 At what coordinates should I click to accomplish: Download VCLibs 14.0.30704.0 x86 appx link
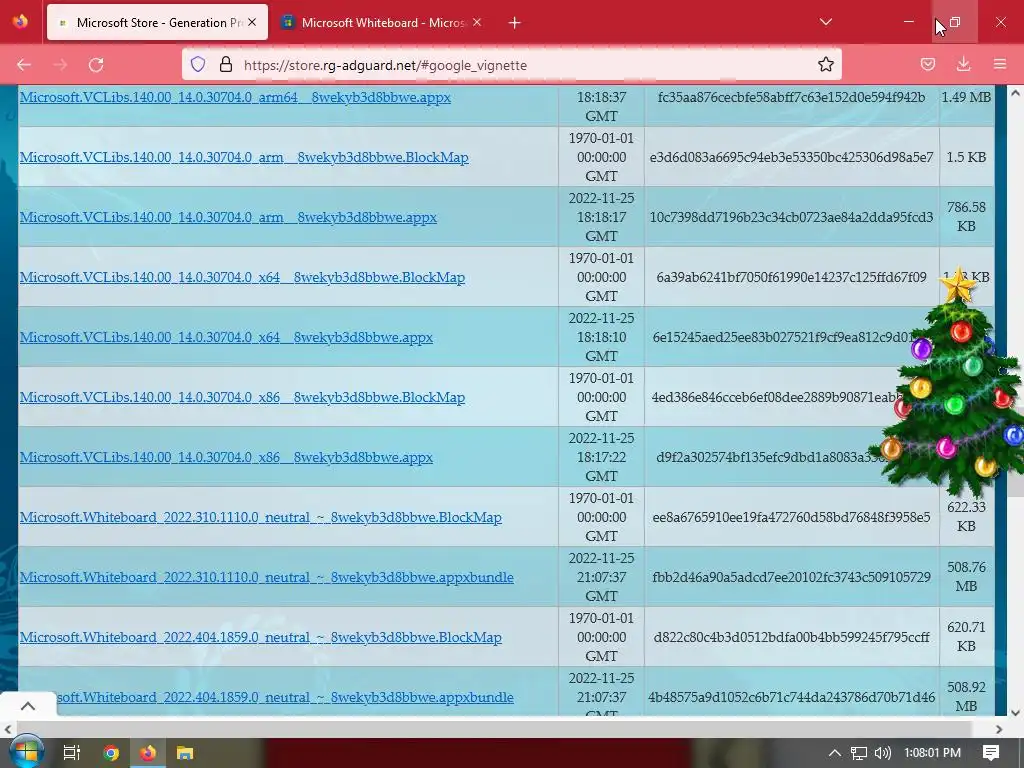point(226,458)
